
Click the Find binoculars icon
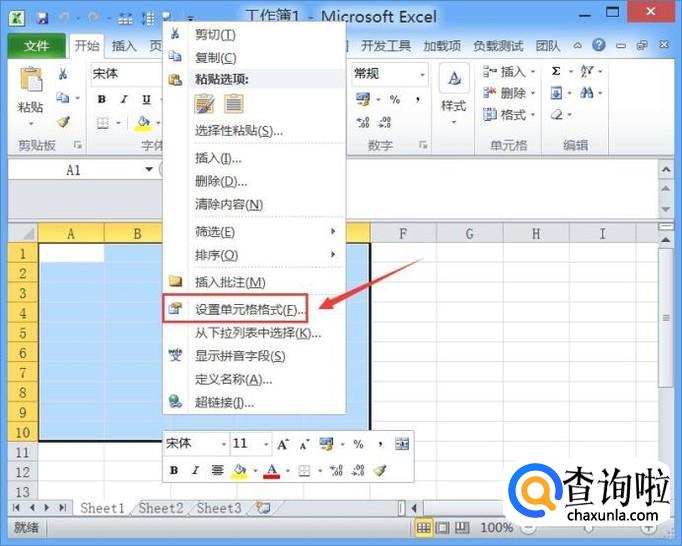click(x=587, y=93)
